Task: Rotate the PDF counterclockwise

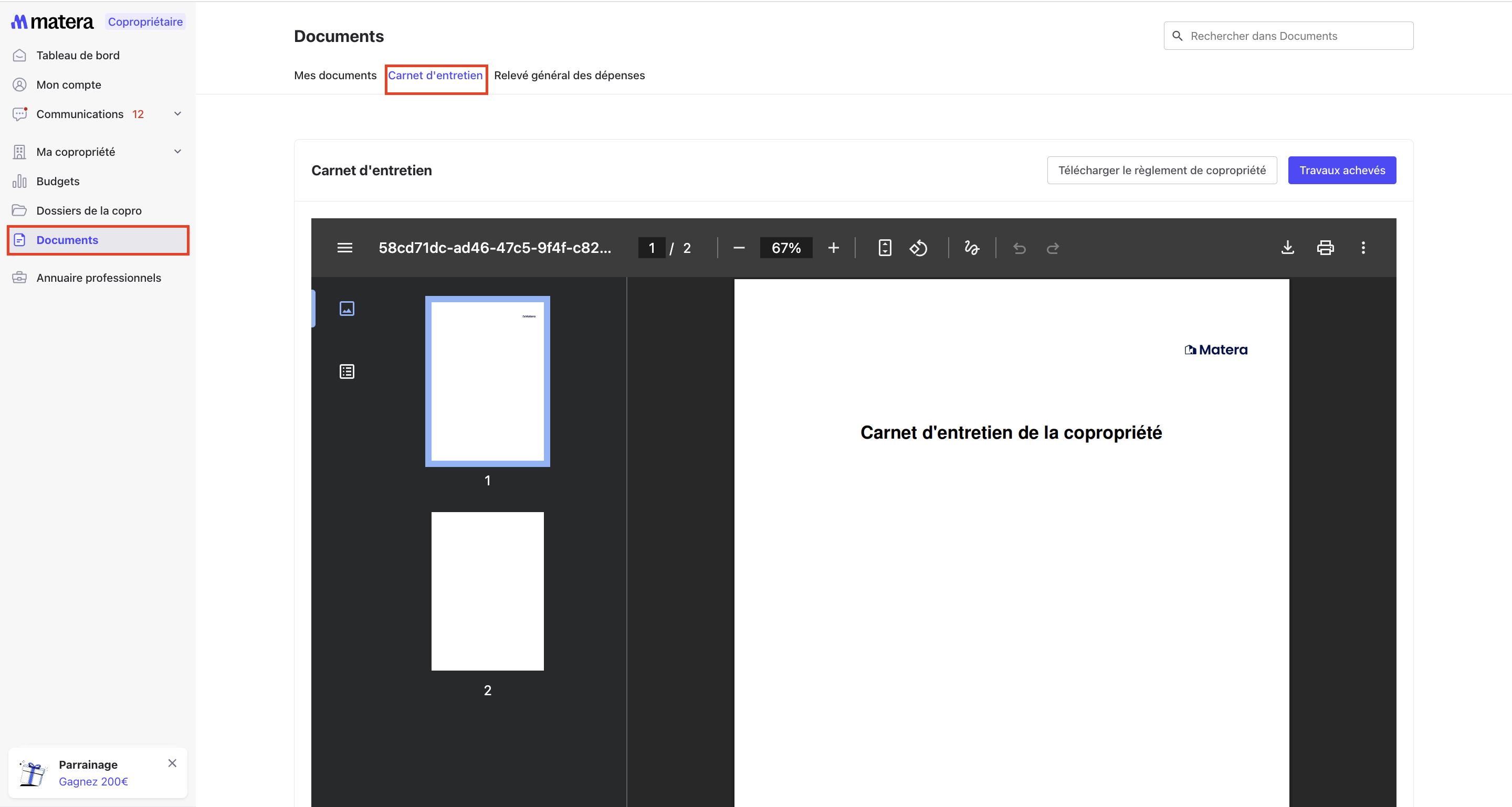Action: [x=918, y=248]
